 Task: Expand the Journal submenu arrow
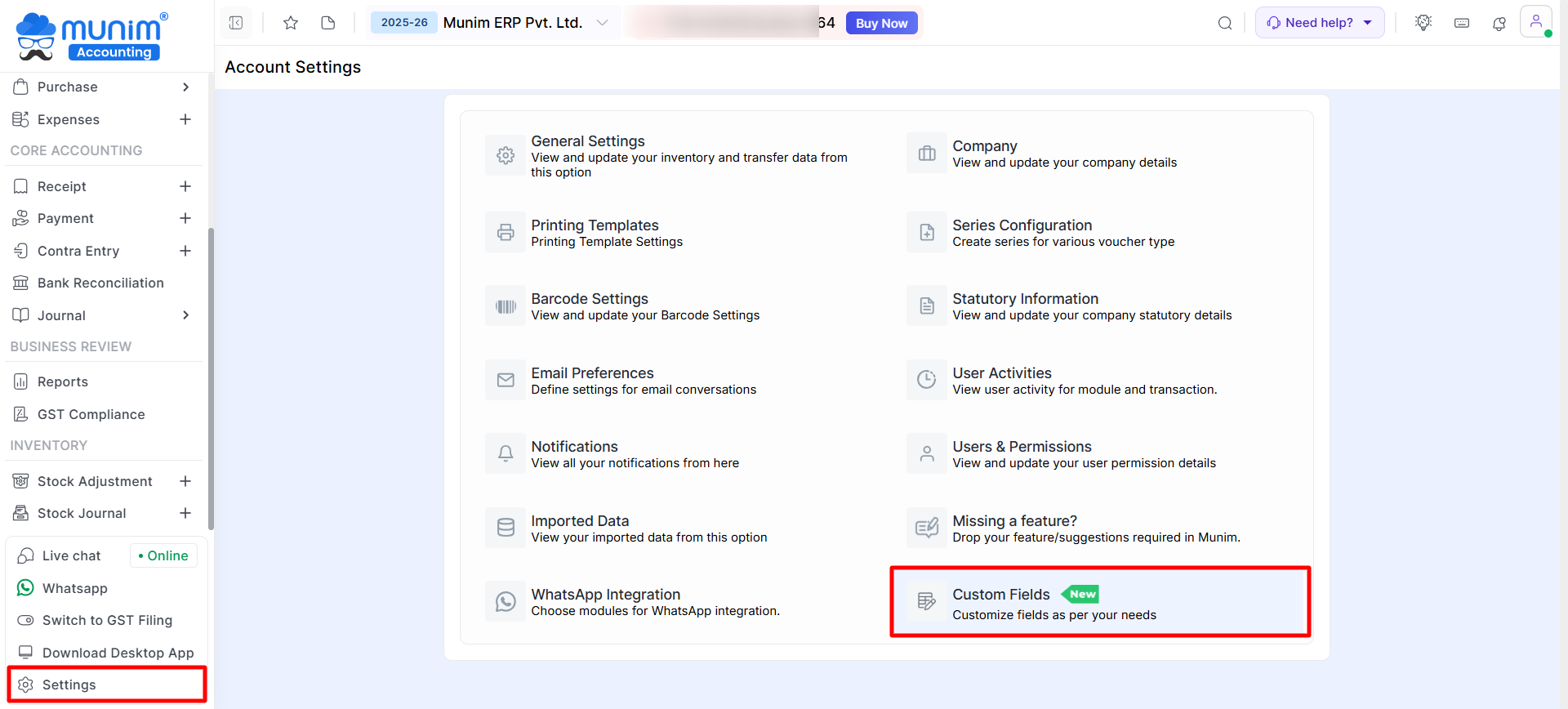(186, 315)
